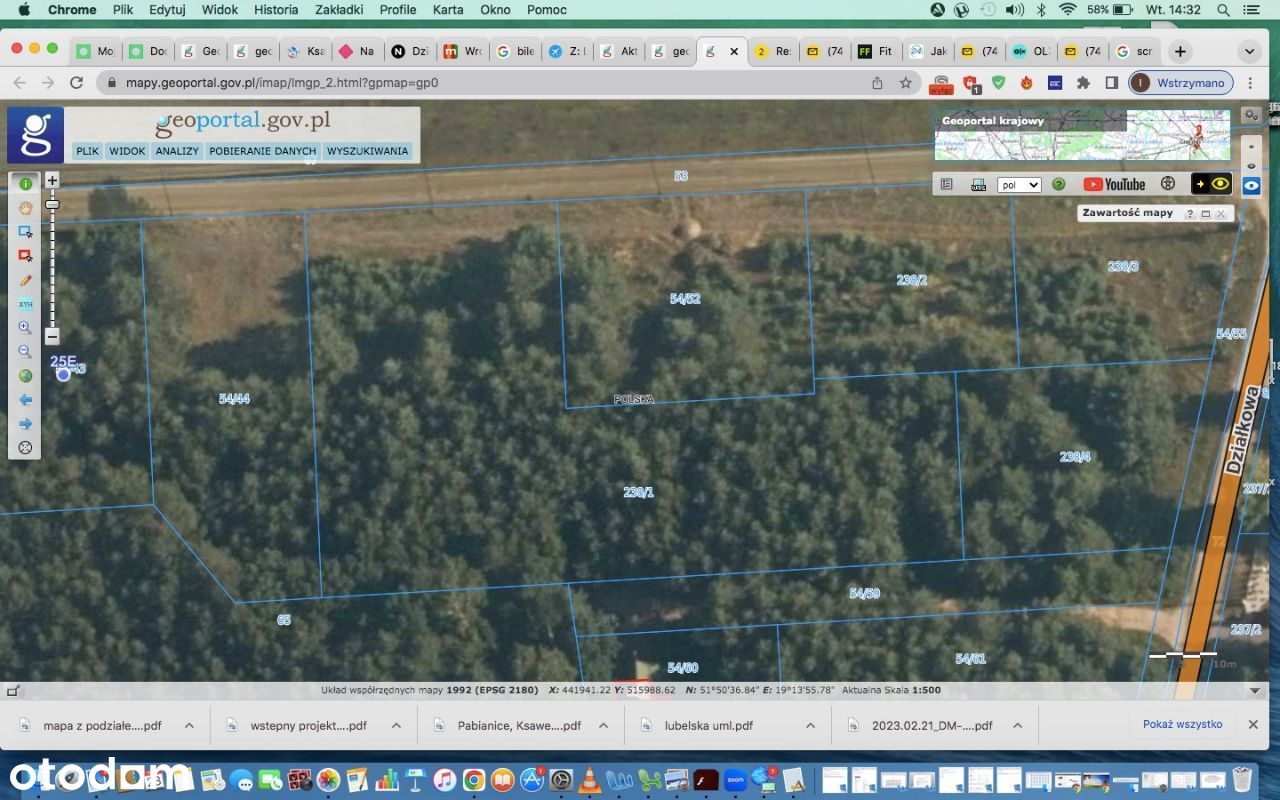The height and width of the screenshot is (800, 1280).
Task: Expand options for wstepny projekt pdf
Action: (396, 726)
